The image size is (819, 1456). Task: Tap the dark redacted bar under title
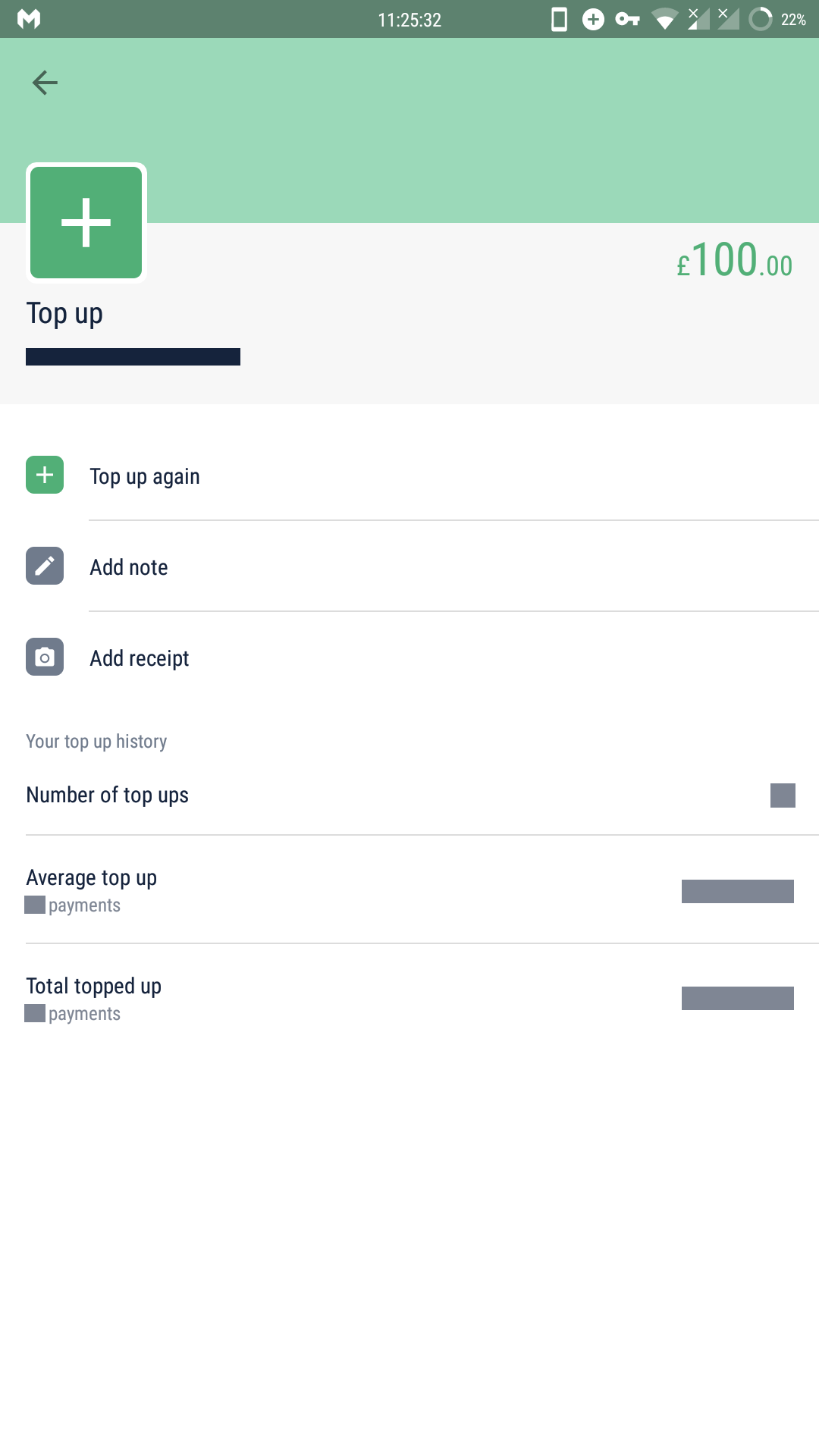click(133, 356)
